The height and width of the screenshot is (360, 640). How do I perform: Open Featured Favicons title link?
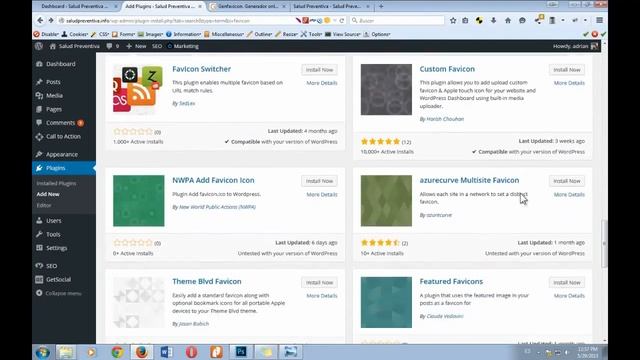click(x=451, y=281)
